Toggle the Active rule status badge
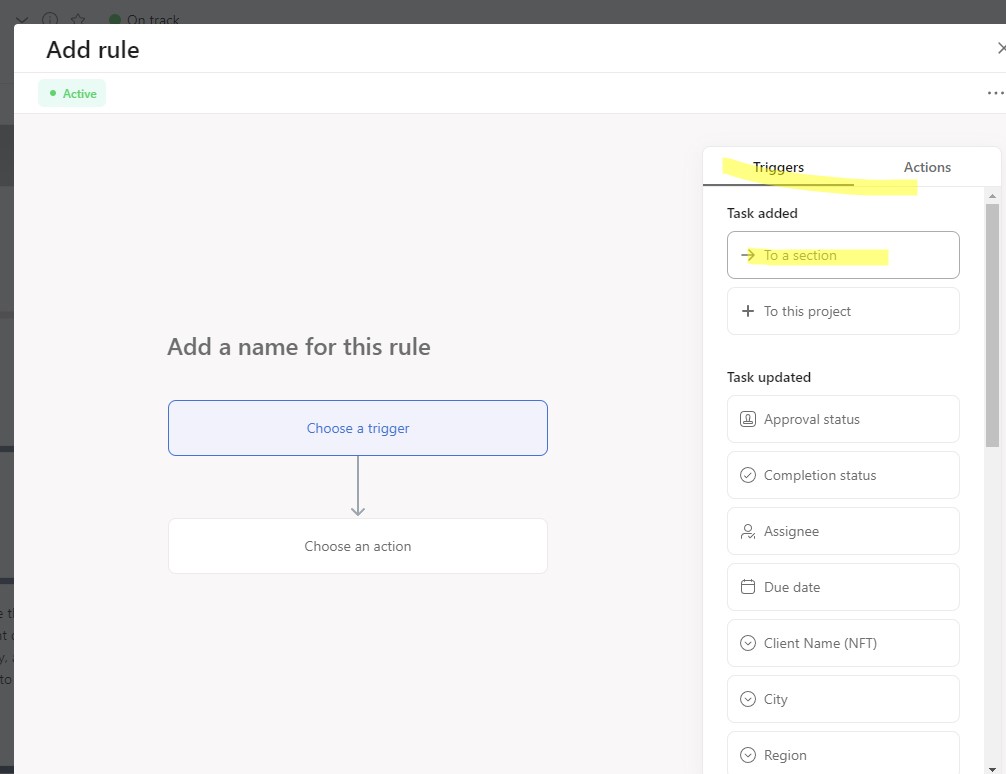Image resolution: width=1006 pixels, height=774 pixels. pos(72,93)
